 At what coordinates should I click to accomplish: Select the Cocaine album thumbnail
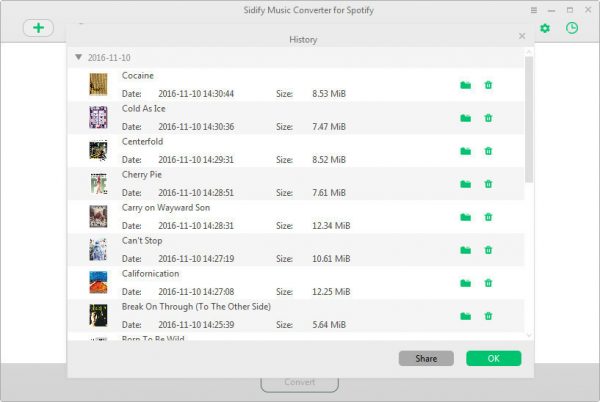98,84
